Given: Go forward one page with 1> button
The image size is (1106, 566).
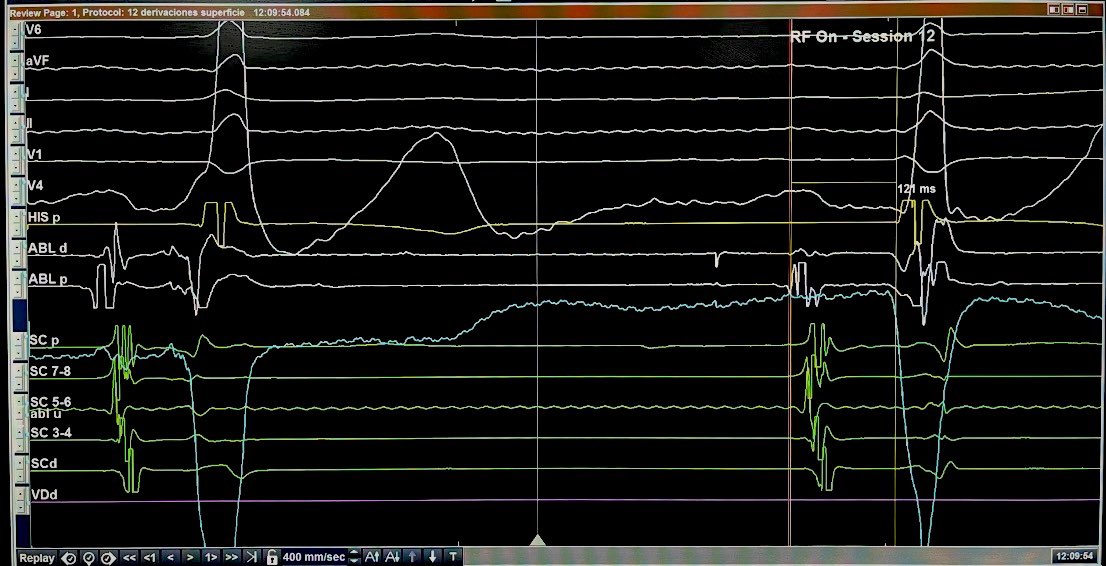Looking at the screenshot, I should click(211, 558).
